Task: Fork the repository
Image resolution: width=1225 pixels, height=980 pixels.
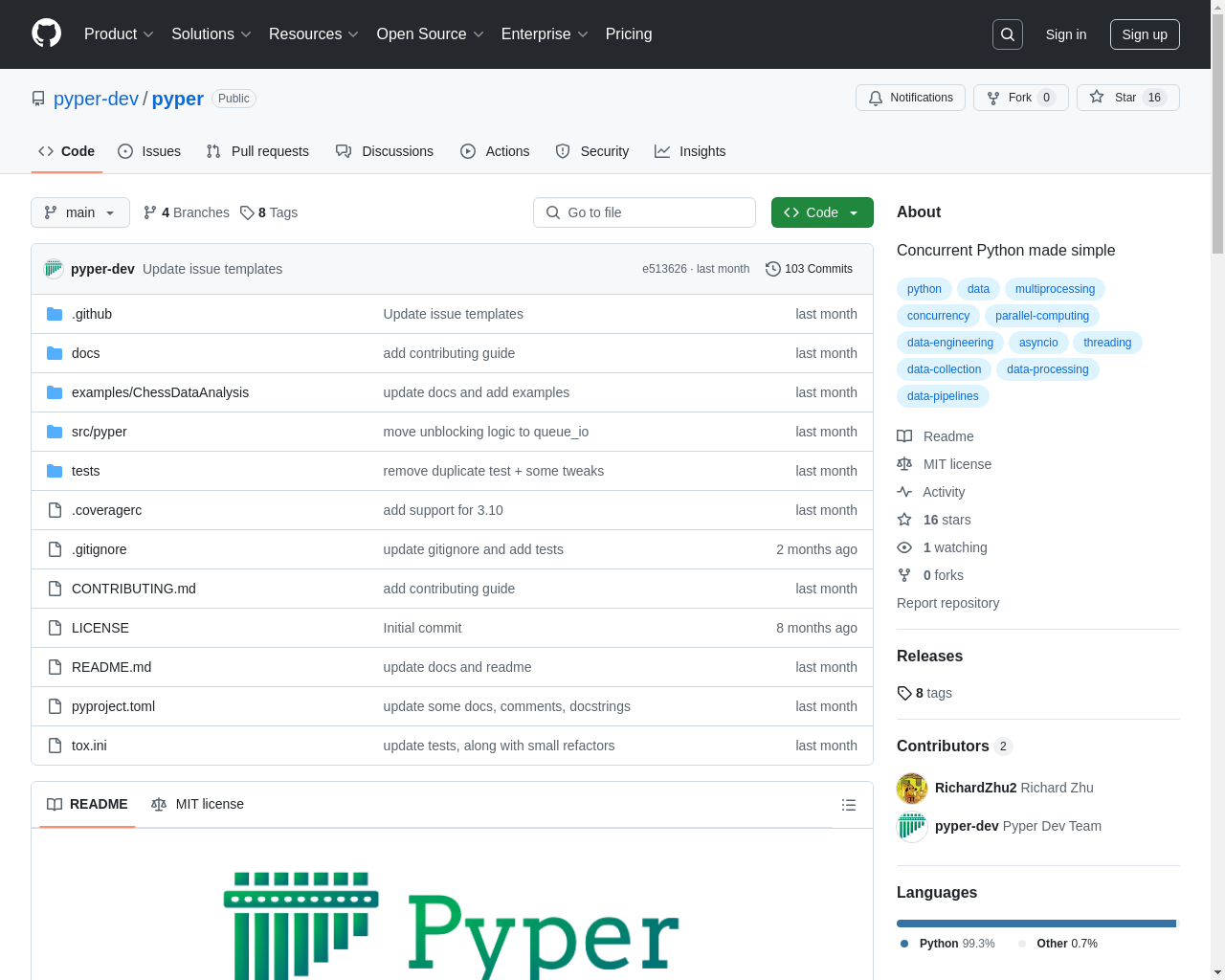Action: click(1020, 98)
